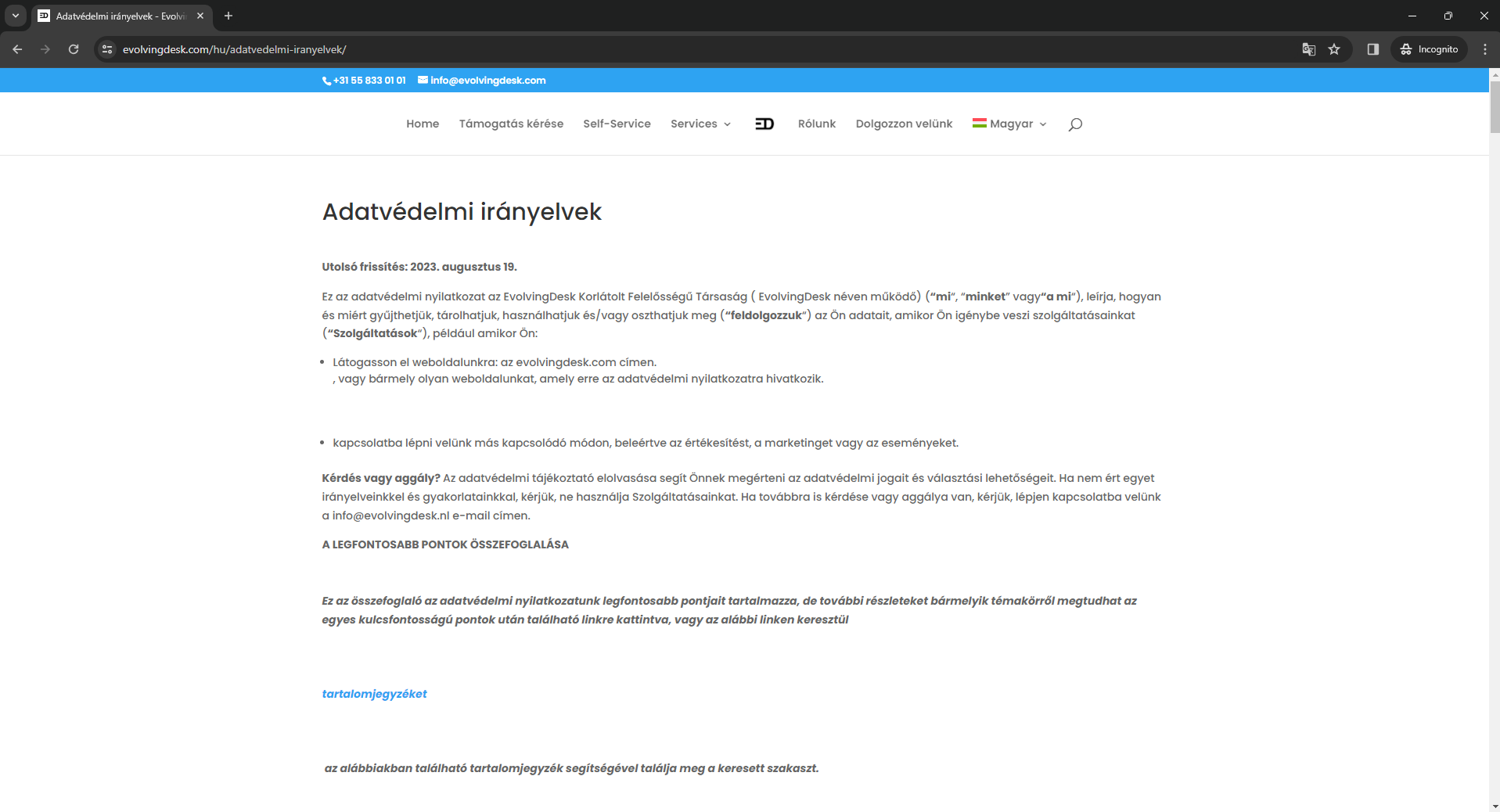The image size is (1500, 812).
Task: Restore down the Chrome window
Action: [x=1448, y=16]
